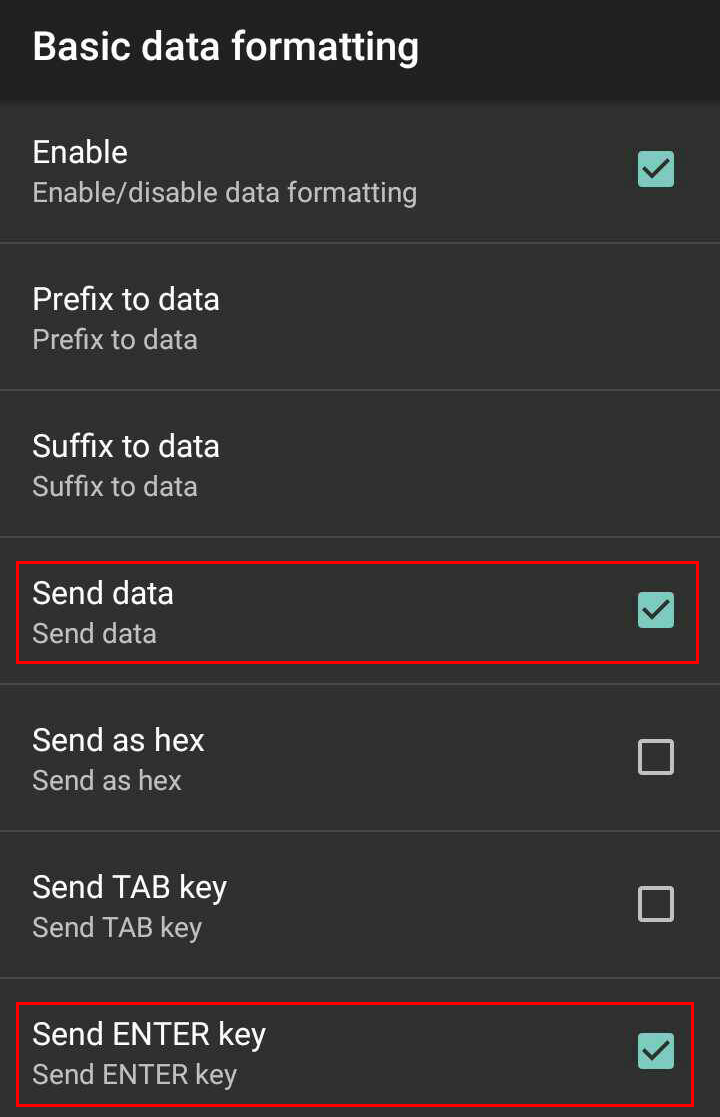Tap the Send ENTER key row title

(149, 1034)
